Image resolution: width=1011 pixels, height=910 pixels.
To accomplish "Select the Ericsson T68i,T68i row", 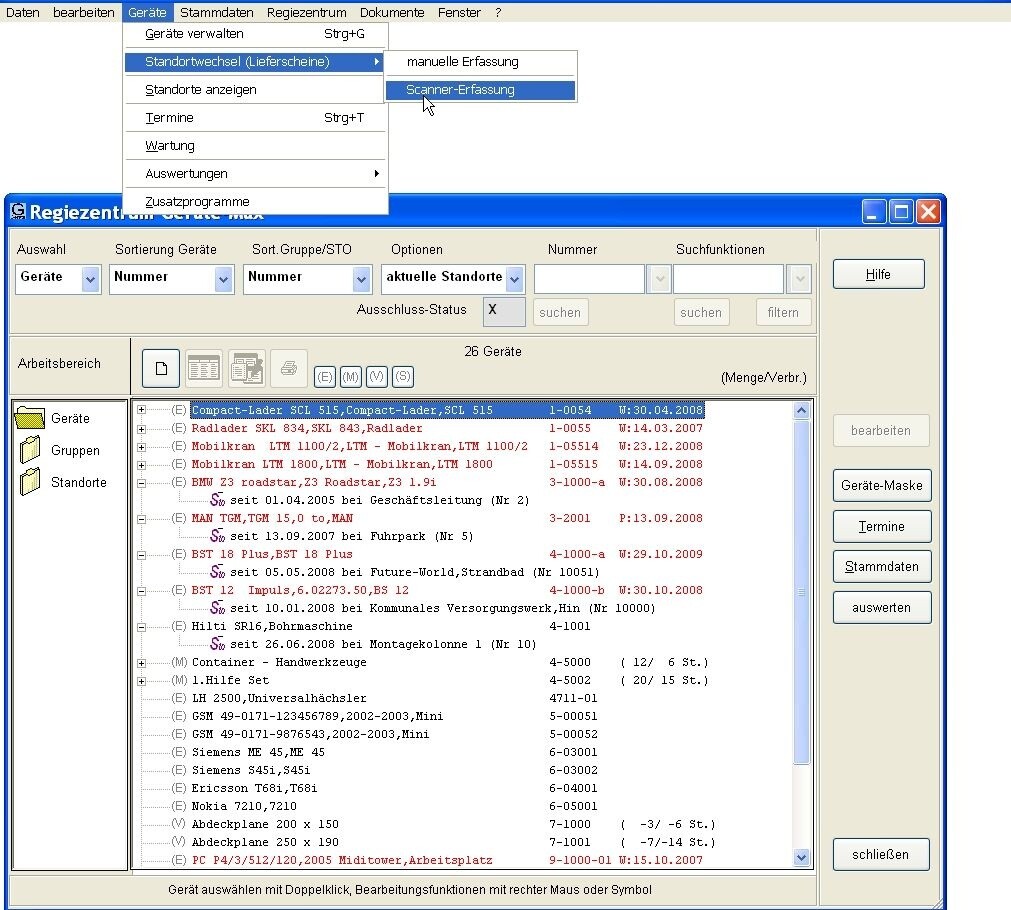I will [x=395, y=788].
